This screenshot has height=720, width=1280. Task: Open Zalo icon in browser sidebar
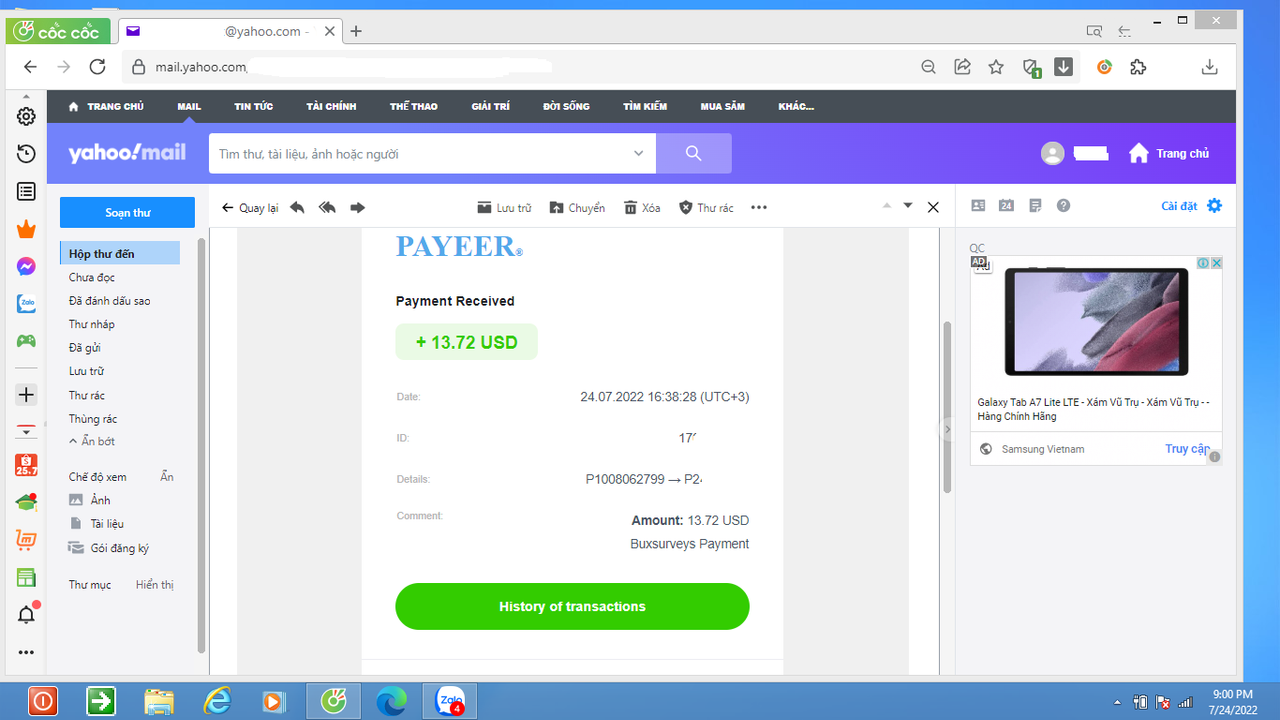[27, 304]
